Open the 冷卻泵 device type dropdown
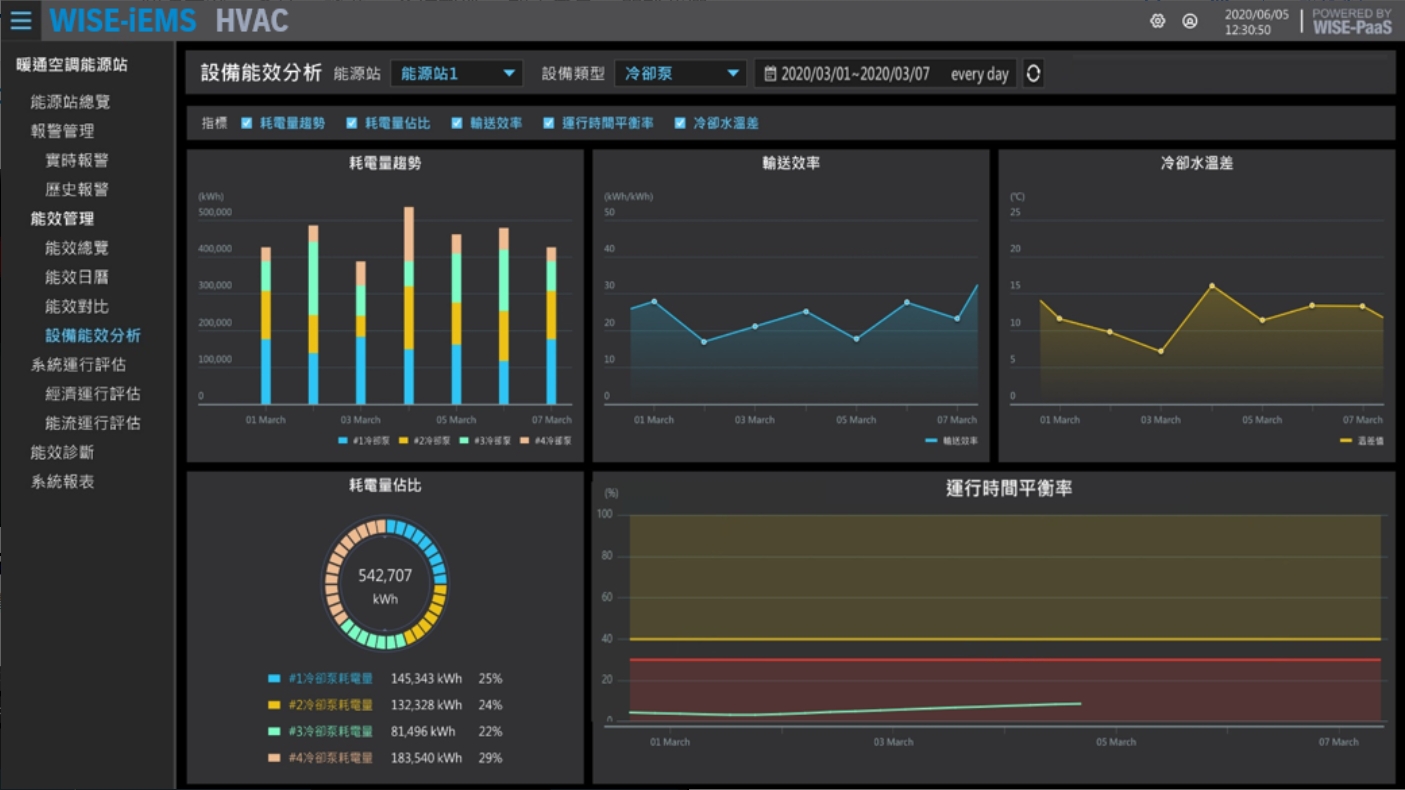Screen dimensions: 1405x790 [x=681, y=73]
